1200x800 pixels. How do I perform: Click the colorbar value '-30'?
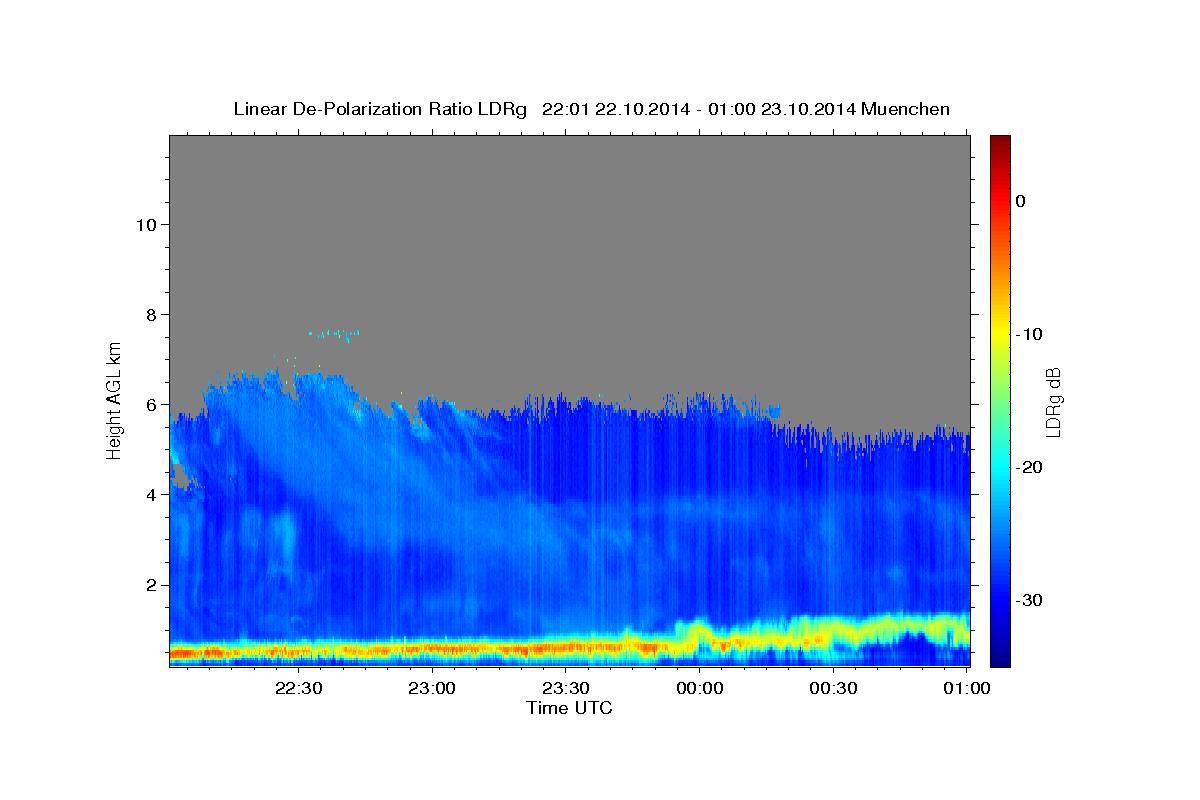1030,600
